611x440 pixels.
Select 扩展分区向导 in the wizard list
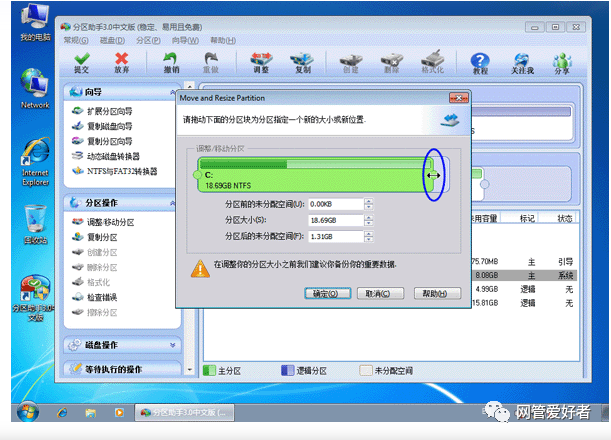(110, 111)
